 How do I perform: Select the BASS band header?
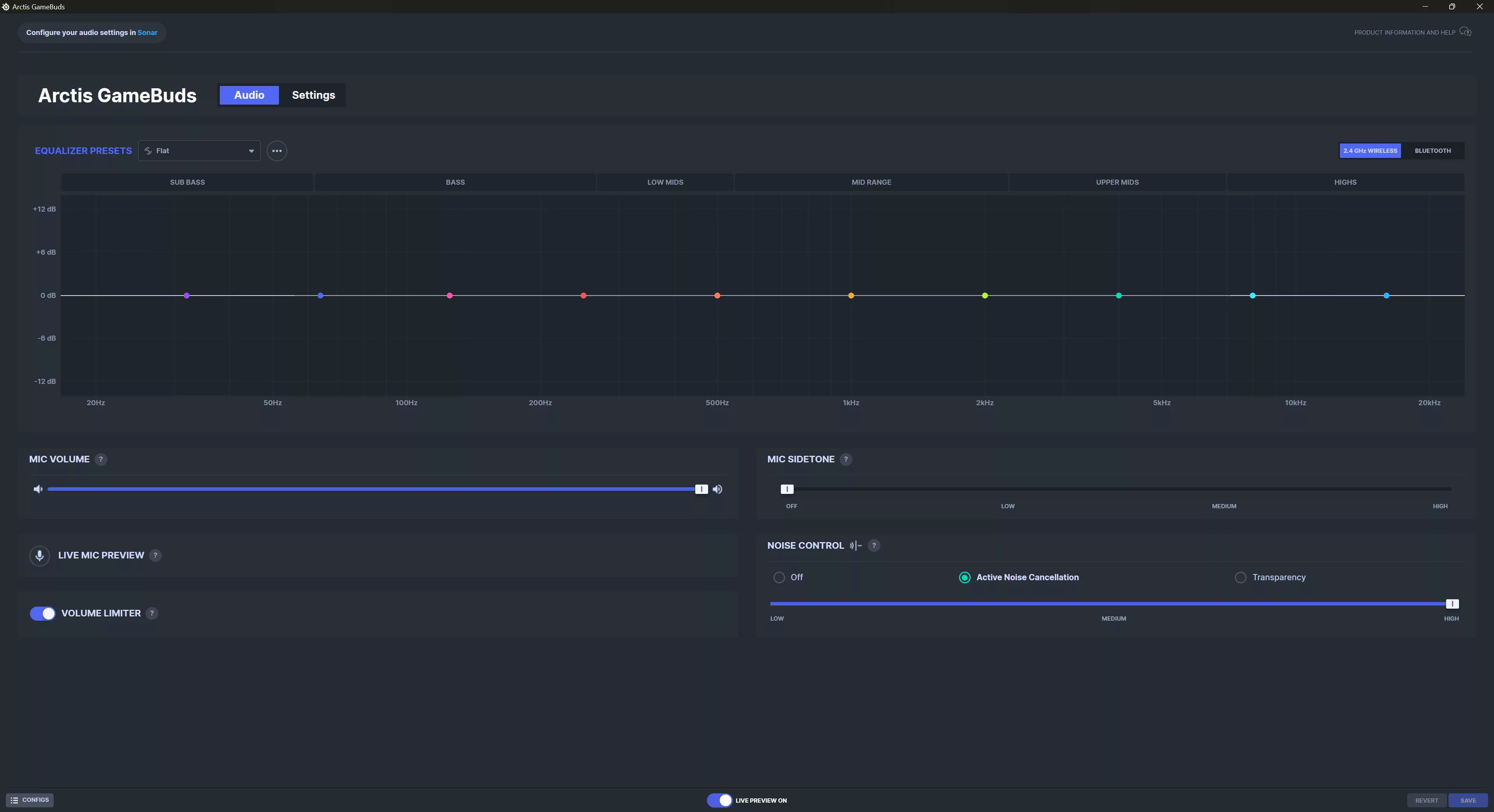455,182
